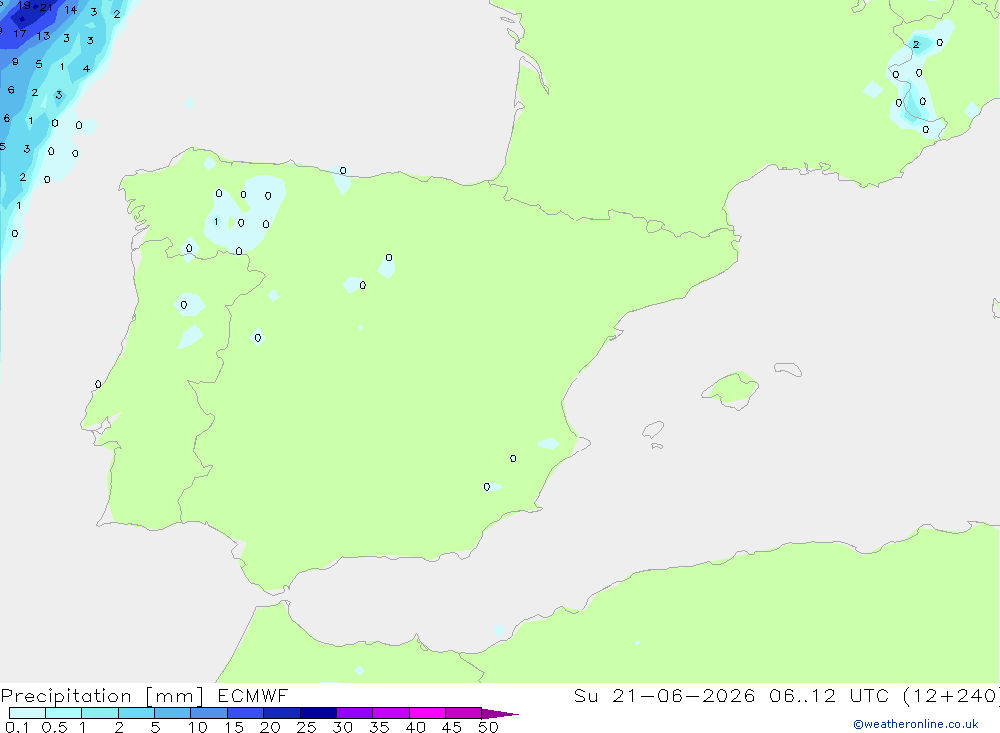Image resolution: width=1000 pixels, height=733 pixels.
Task: Click the '45' legend scale label
Action: coord(452,727)
